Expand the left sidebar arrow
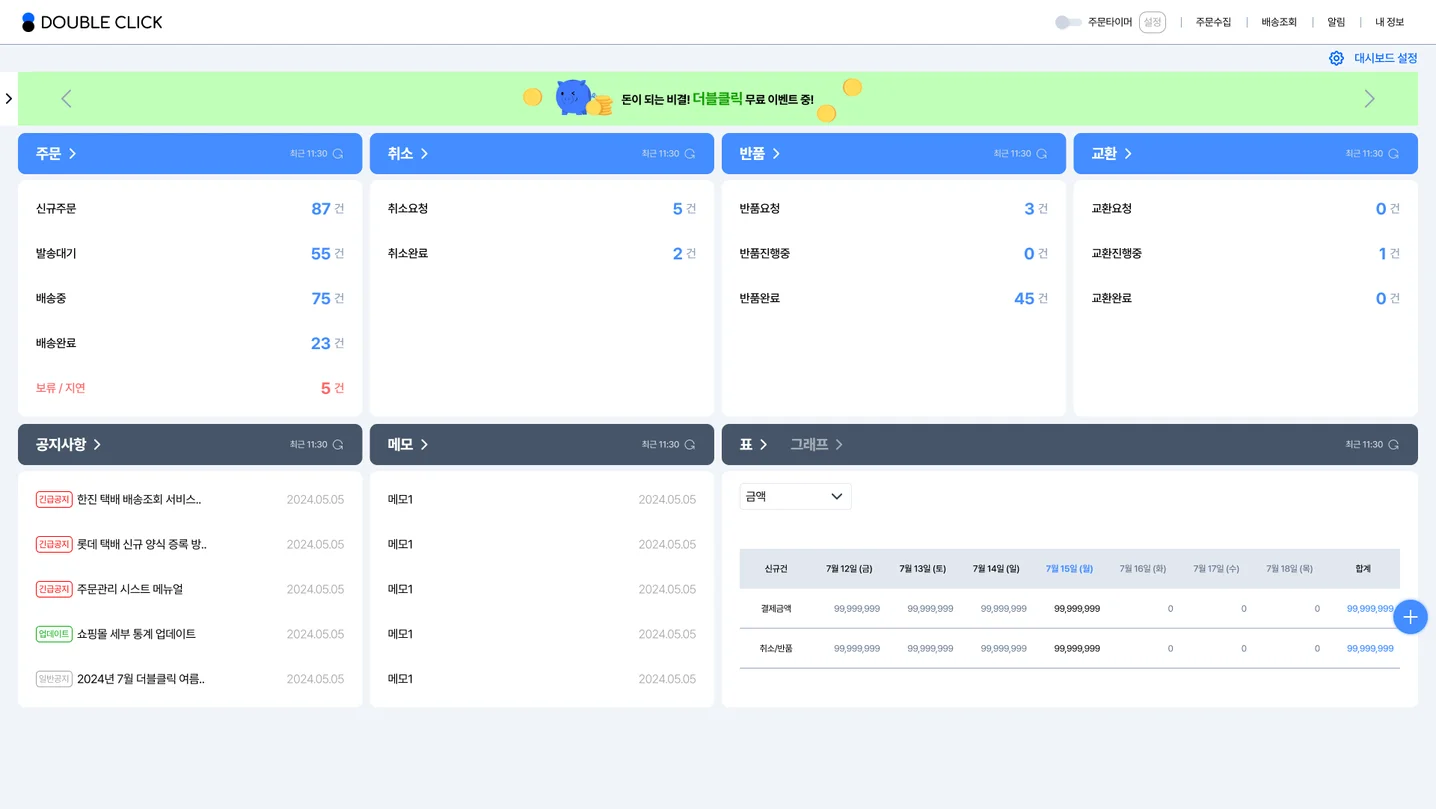Screen dimensions: 1436x809 (x=9, y=98)
